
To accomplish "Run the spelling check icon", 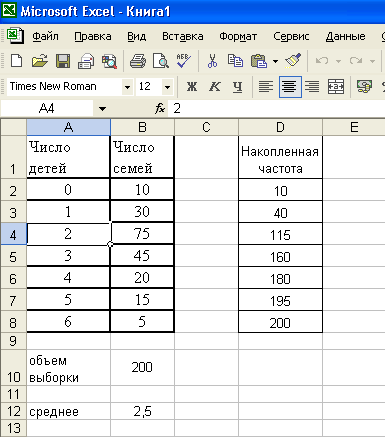I will (x=184, y=61).
